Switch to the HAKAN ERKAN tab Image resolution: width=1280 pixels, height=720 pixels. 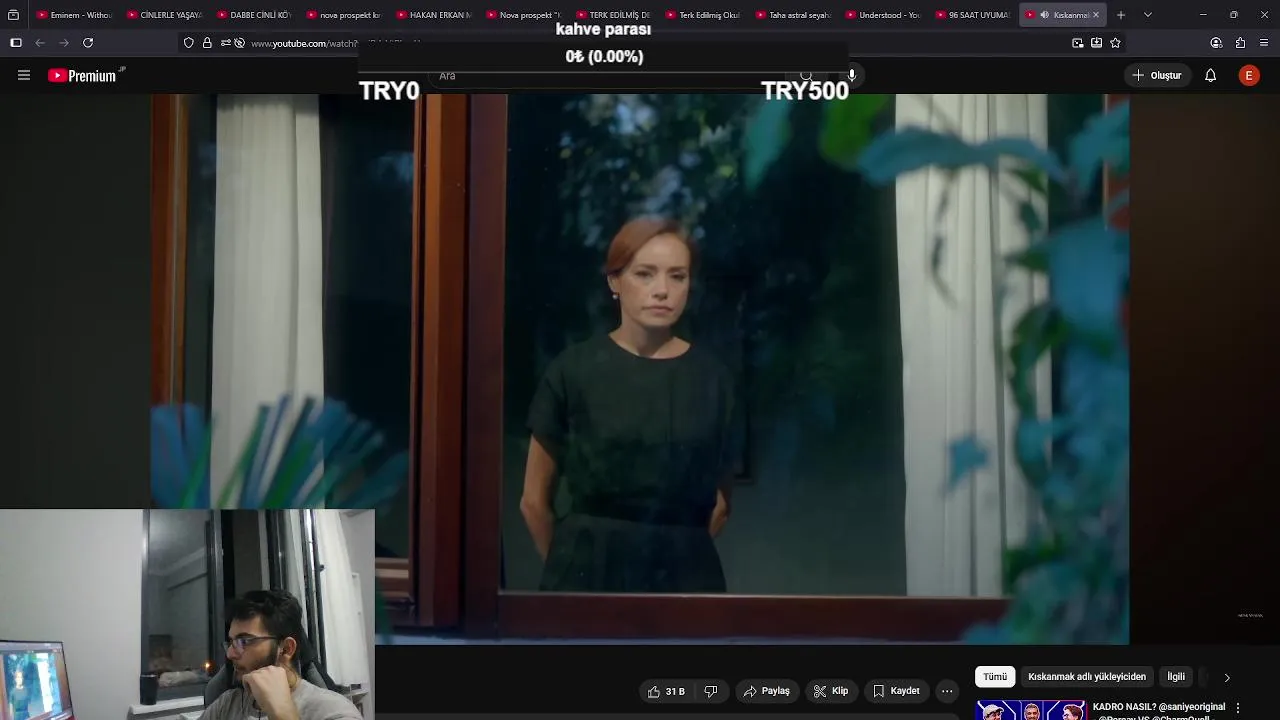(434, 15)
